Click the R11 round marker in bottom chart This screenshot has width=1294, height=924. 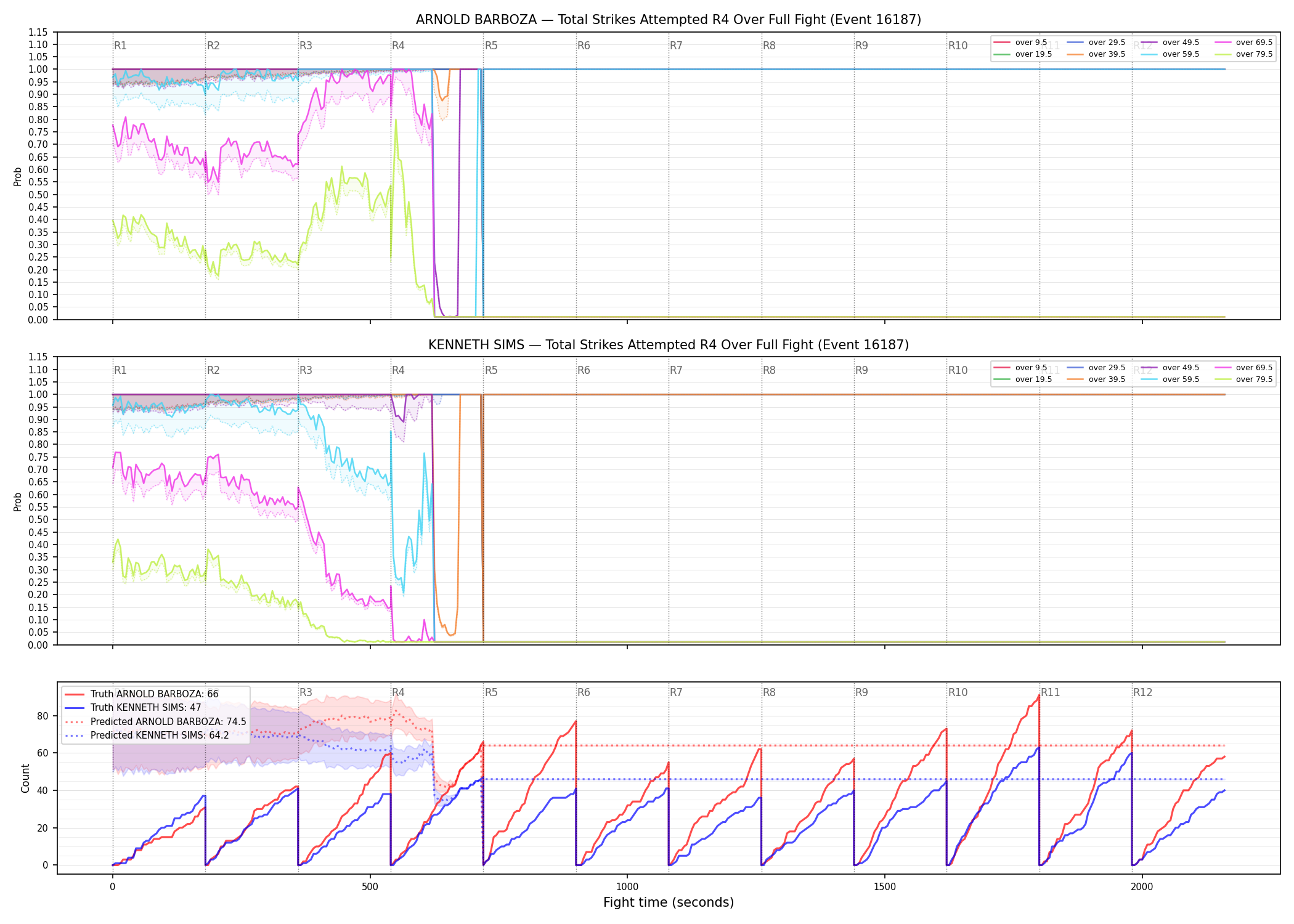[x=1051, y=692]
